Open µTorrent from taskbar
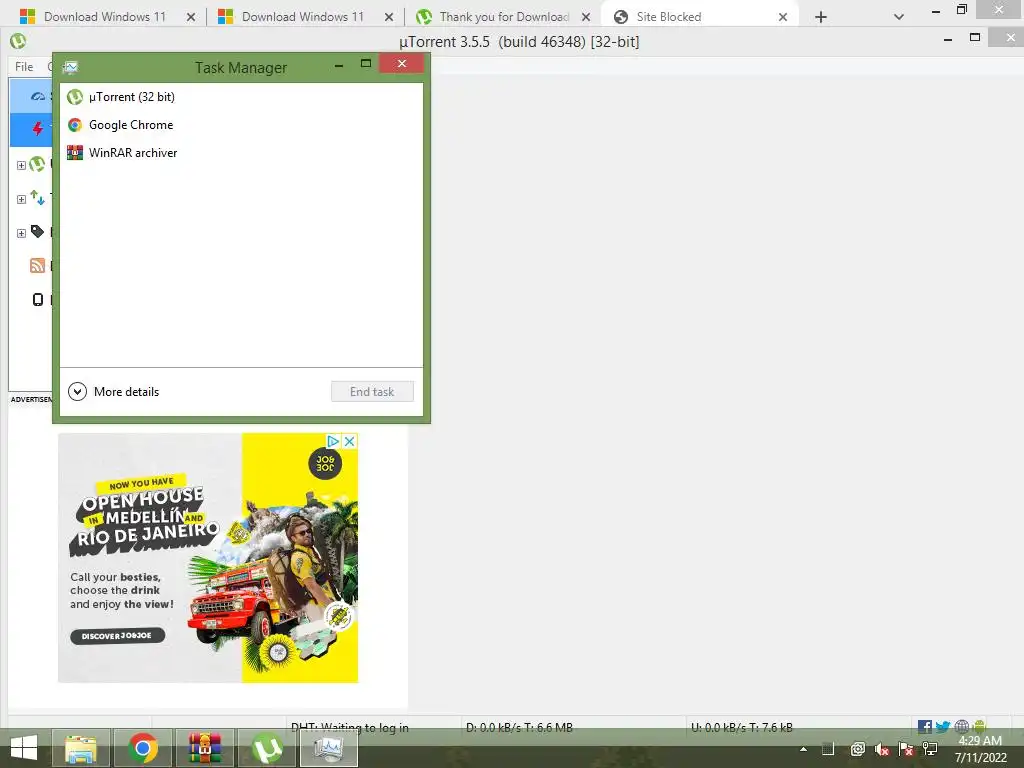This screenshot has width=1024, height=768. point(267,748)
